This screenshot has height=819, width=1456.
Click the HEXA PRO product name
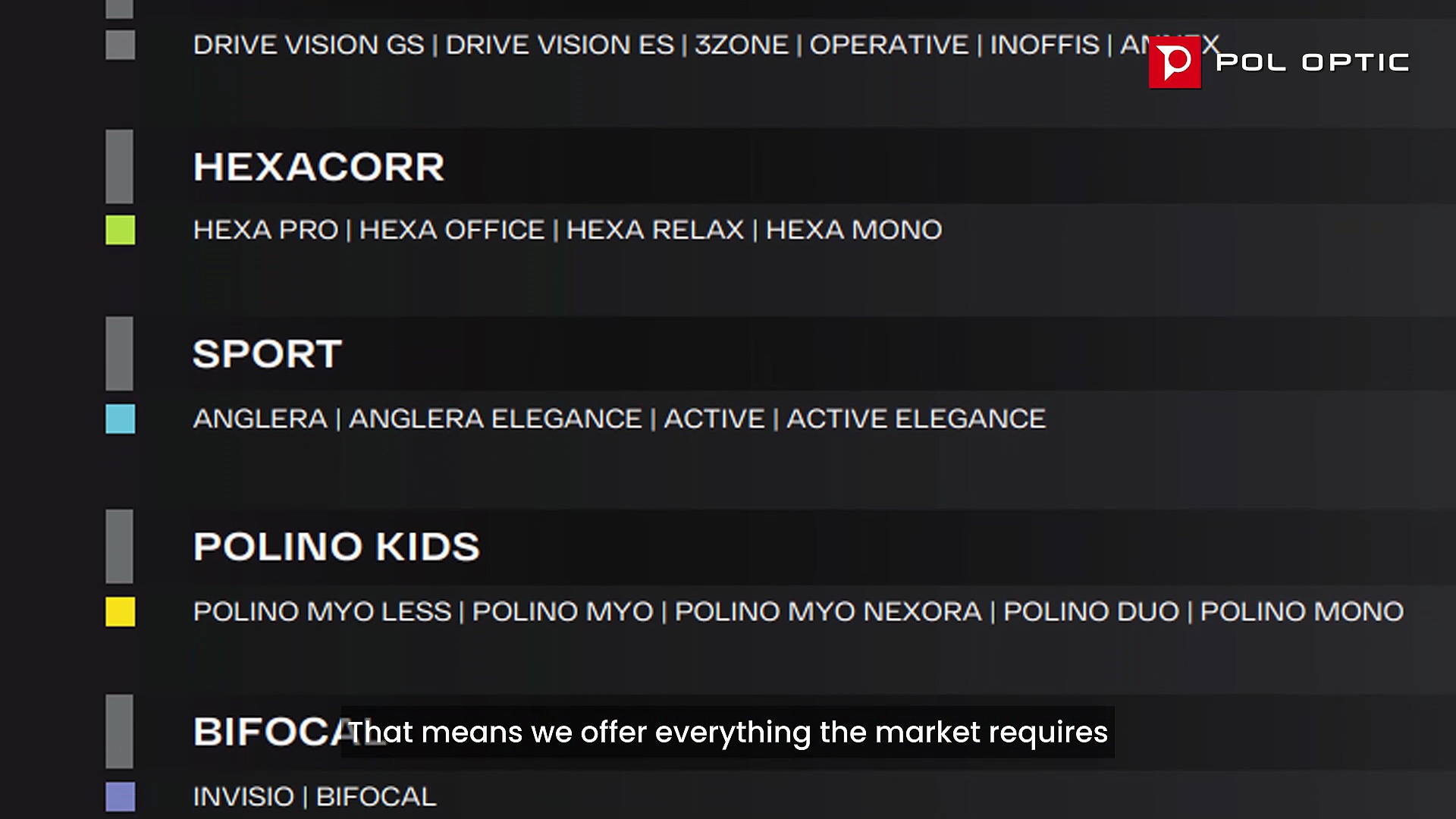[x=265, y=230]
